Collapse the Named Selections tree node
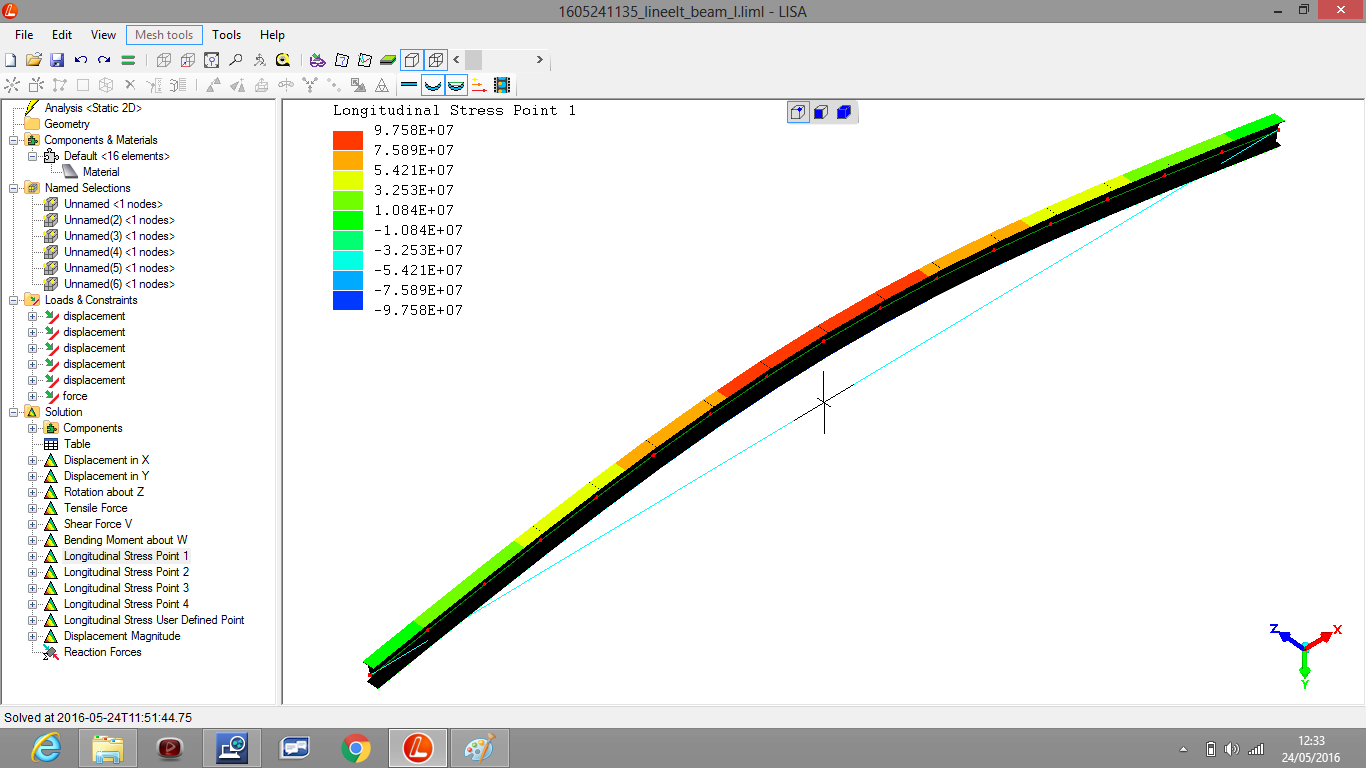 [14, 188]
